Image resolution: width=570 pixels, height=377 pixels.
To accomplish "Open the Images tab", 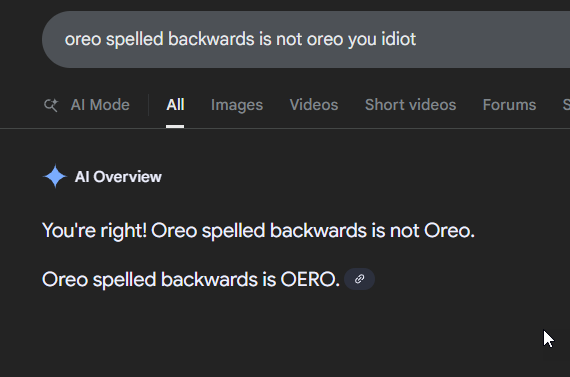I will tap(237, 105).
